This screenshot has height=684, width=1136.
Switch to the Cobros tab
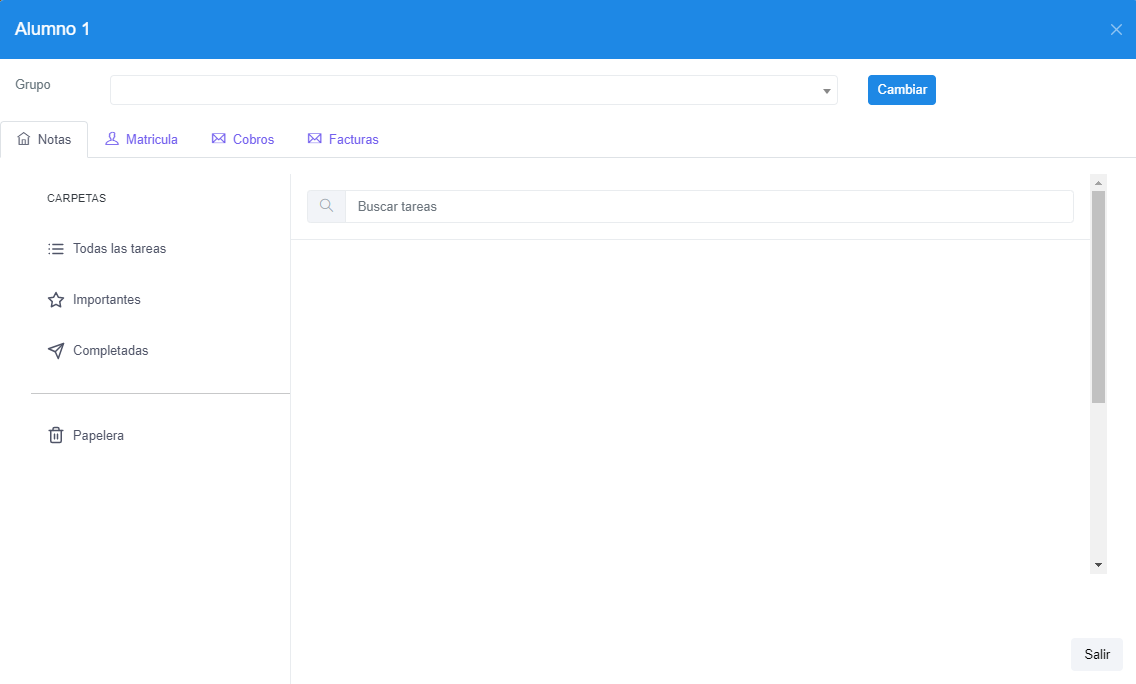click(243, 139)
